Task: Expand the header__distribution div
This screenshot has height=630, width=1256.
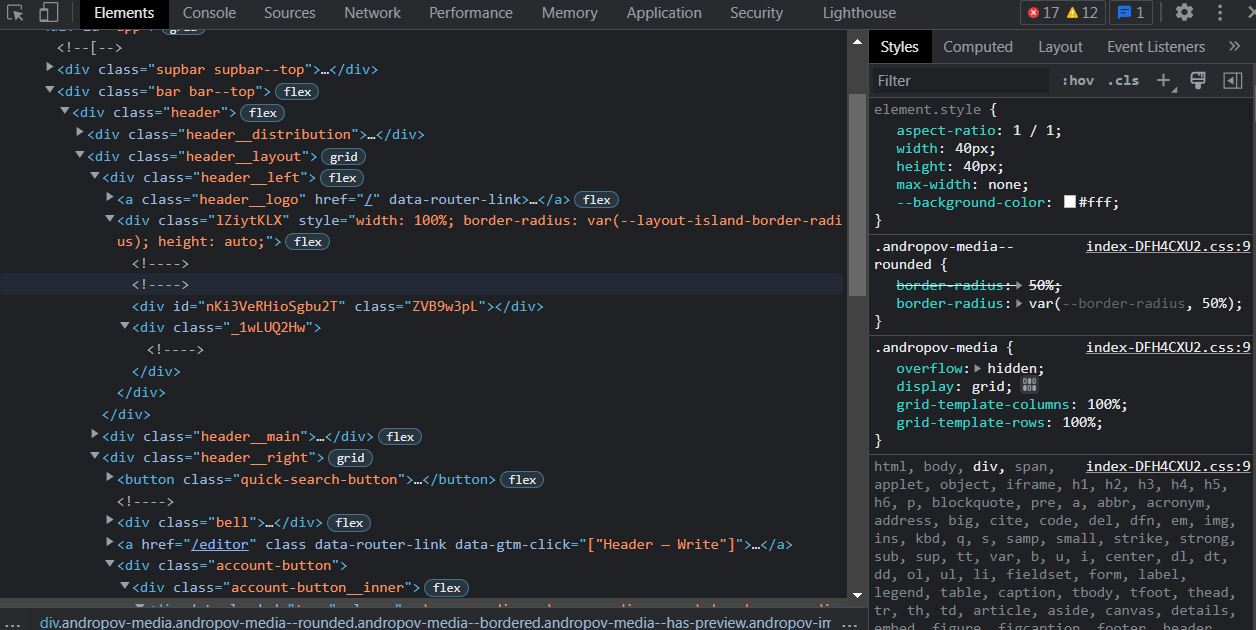Action: point(80,133)
